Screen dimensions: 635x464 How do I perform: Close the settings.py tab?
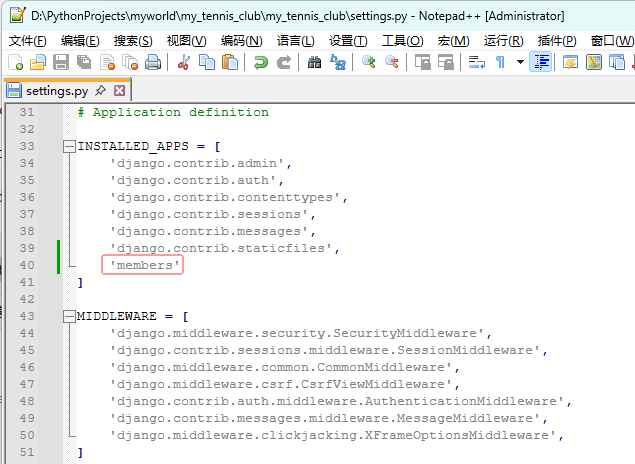[x=119, y=90]
